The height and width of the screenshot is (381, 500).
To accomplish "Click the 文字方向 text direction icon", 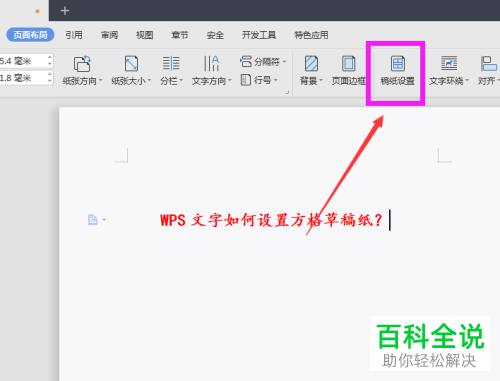I will click(x=211, y=63).
